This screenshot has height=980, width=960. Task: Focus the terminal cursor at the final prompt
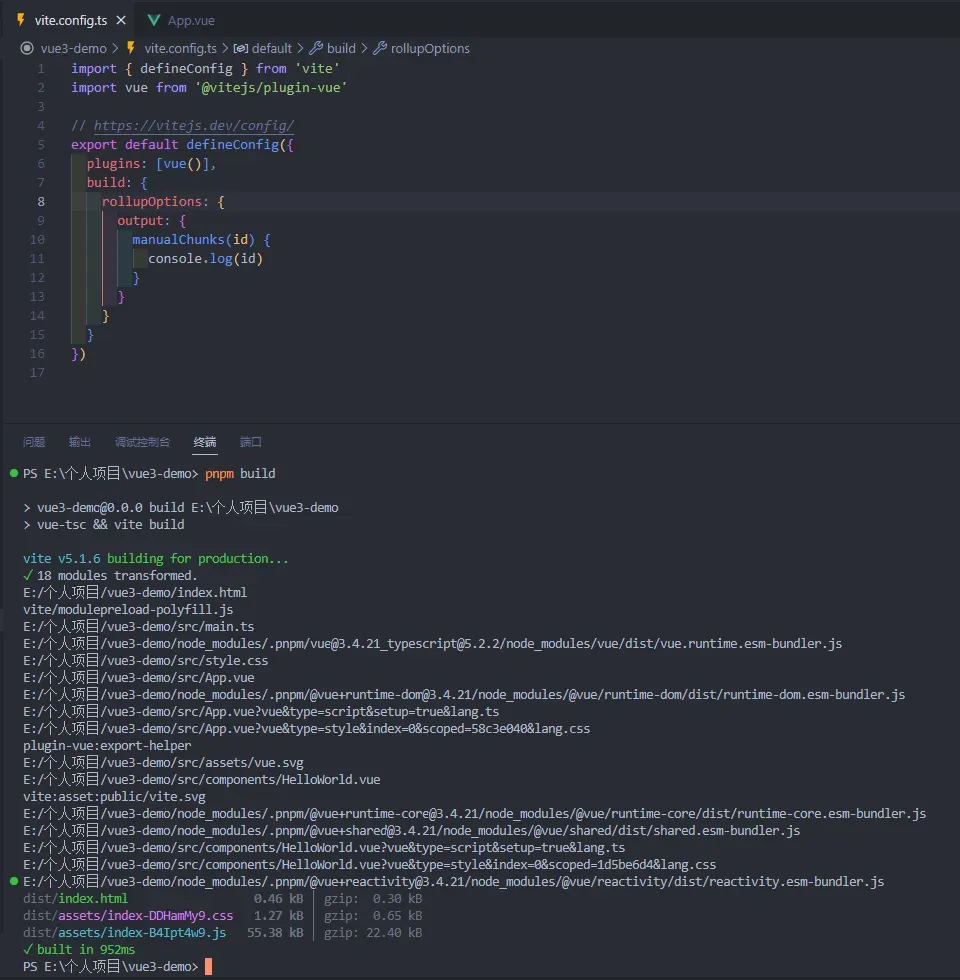(x=209, y=966)
